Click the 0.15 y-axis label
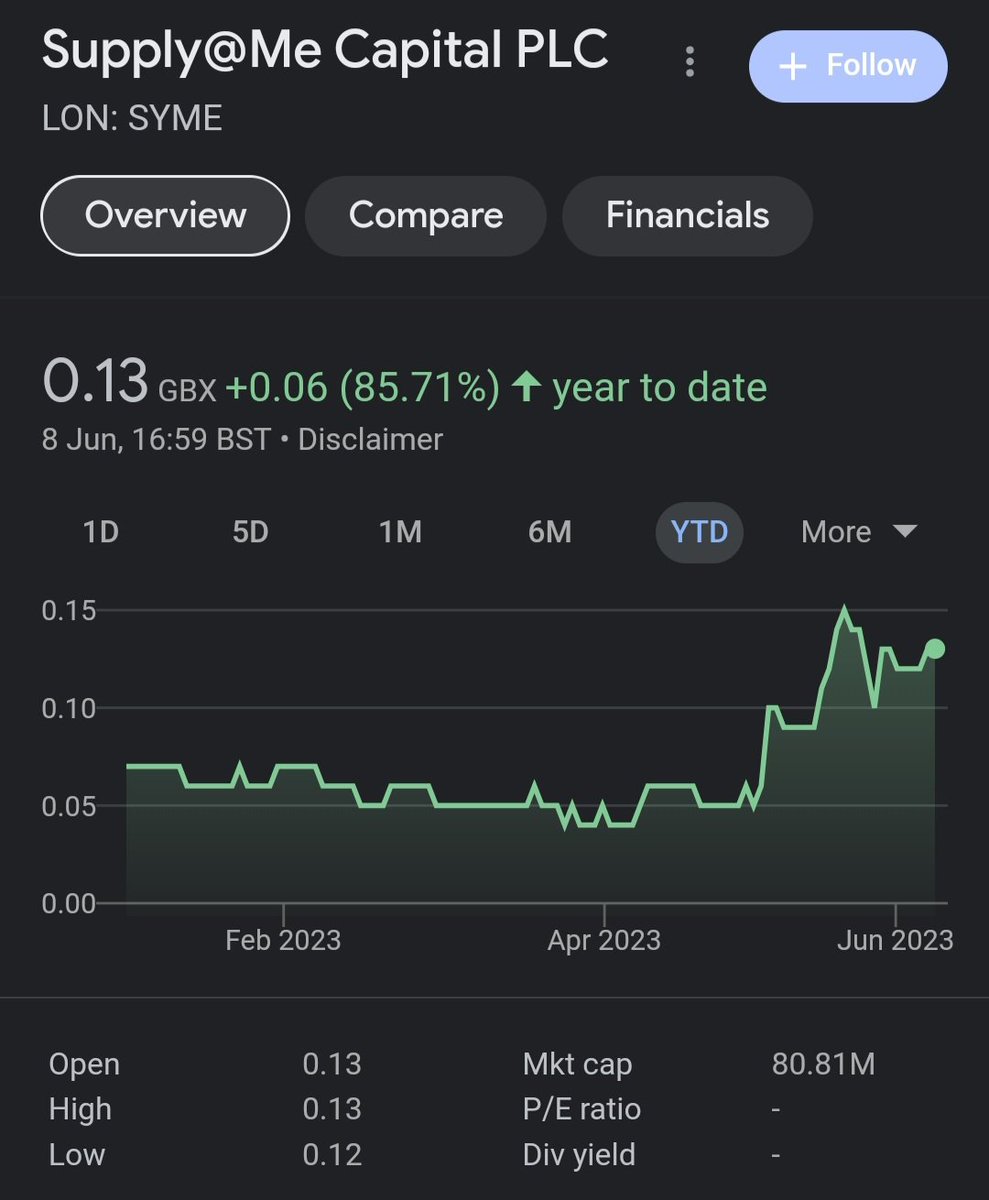 click(x=69, y=610)
